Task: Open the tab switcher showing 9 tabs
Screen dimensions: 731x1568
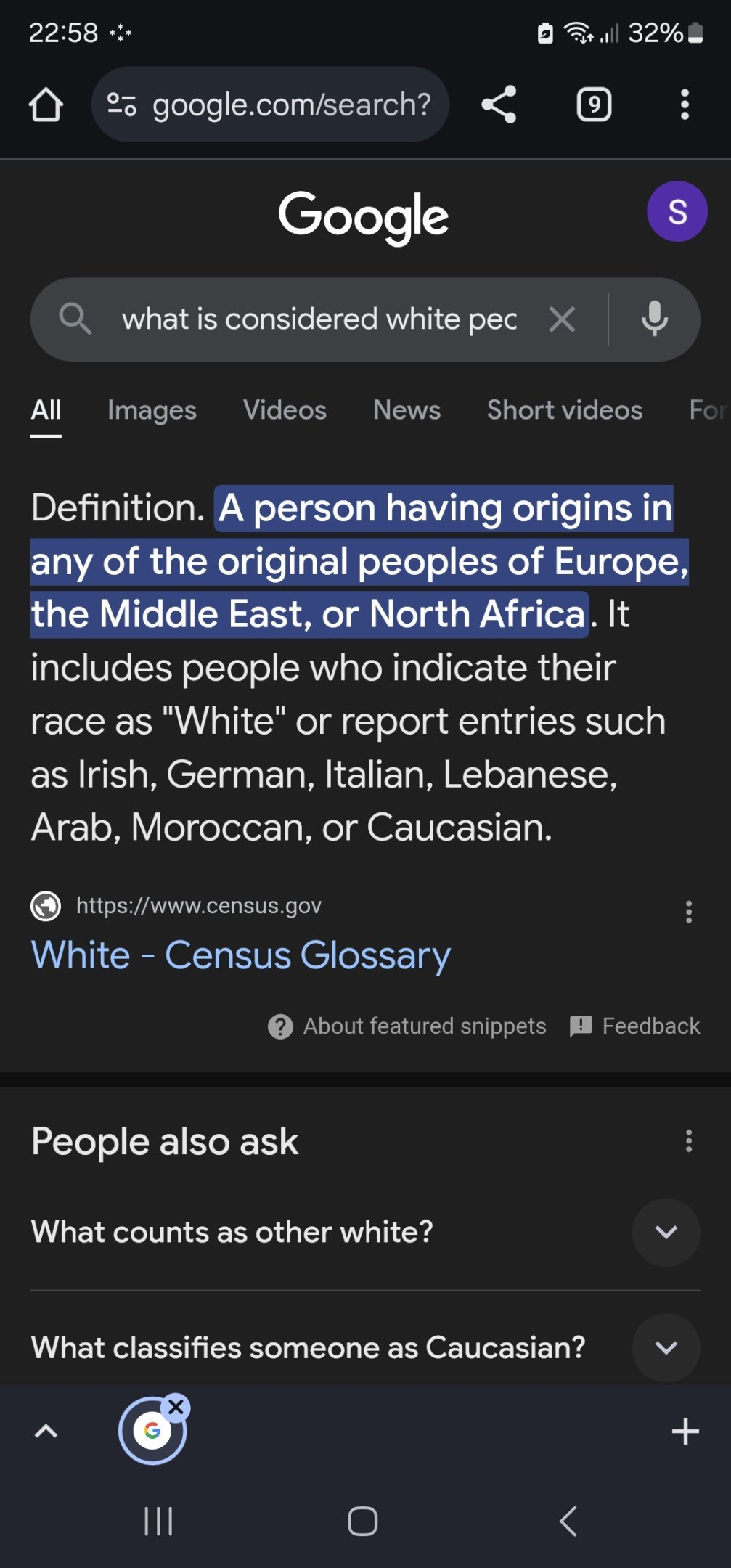Action: (594, 105)
